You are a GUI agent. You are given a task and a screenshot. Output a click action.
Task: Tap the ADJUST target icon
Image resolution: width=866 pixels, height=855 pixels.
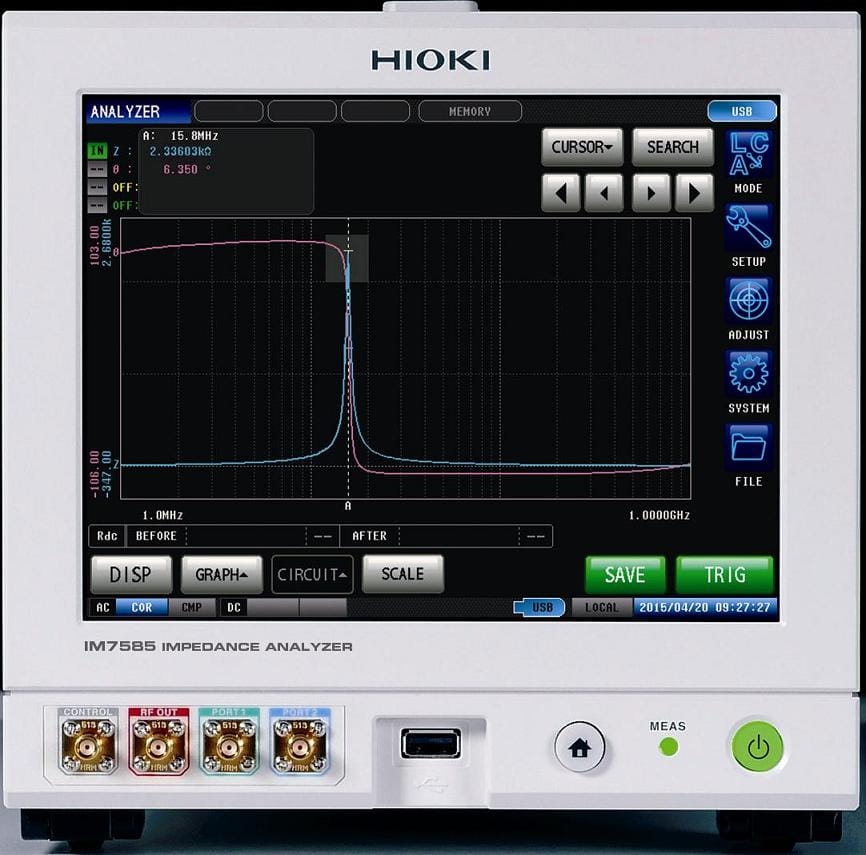point(748,301)
